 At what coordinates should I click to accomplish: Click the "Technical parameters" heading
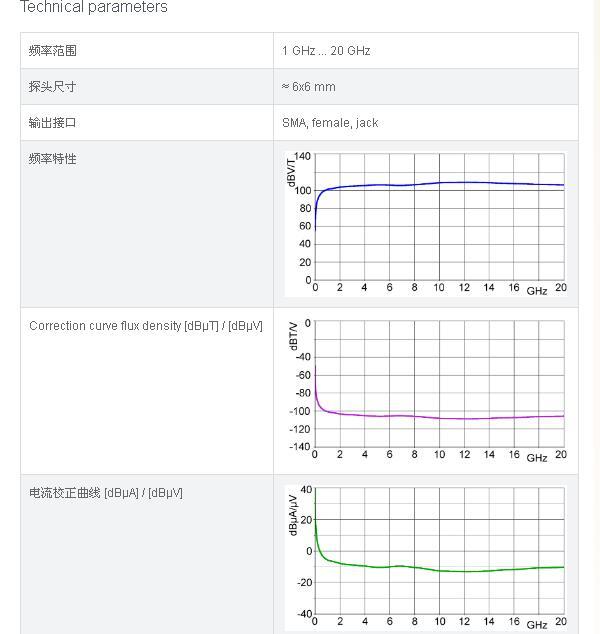(94, 8)
